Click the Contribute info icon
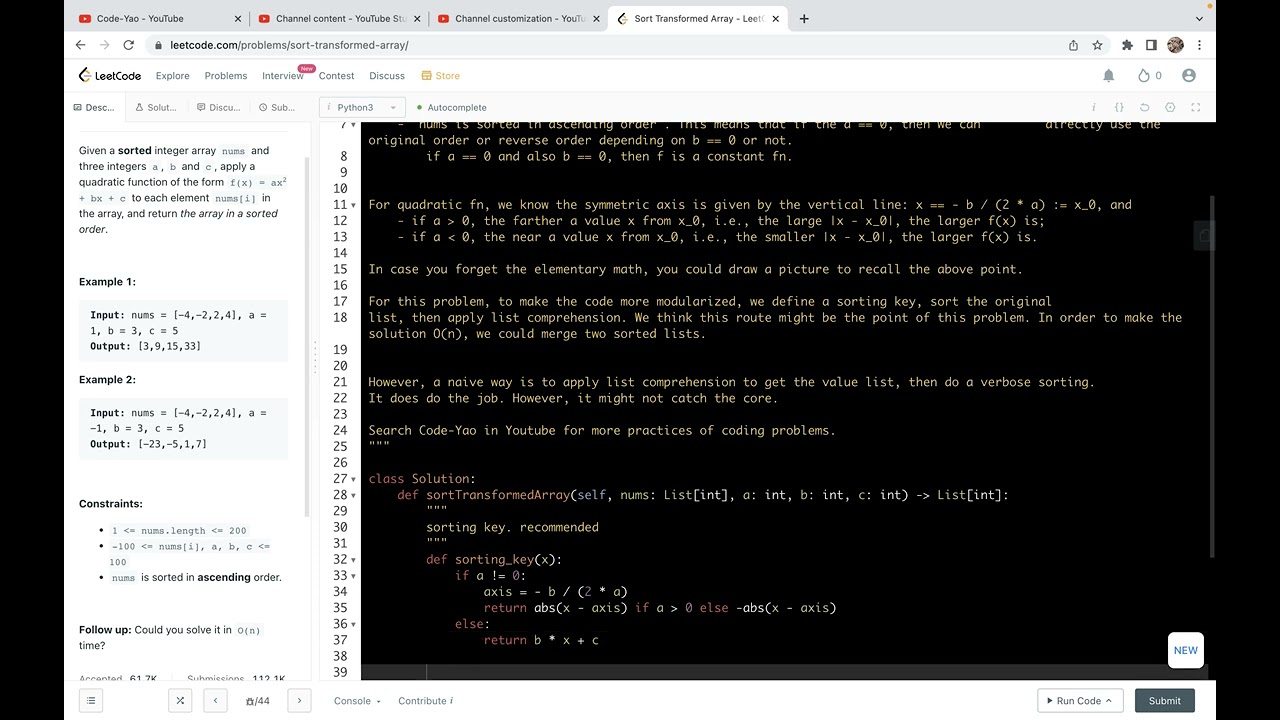Screen dimensions: 1280x720 click(x=451, y=701)
